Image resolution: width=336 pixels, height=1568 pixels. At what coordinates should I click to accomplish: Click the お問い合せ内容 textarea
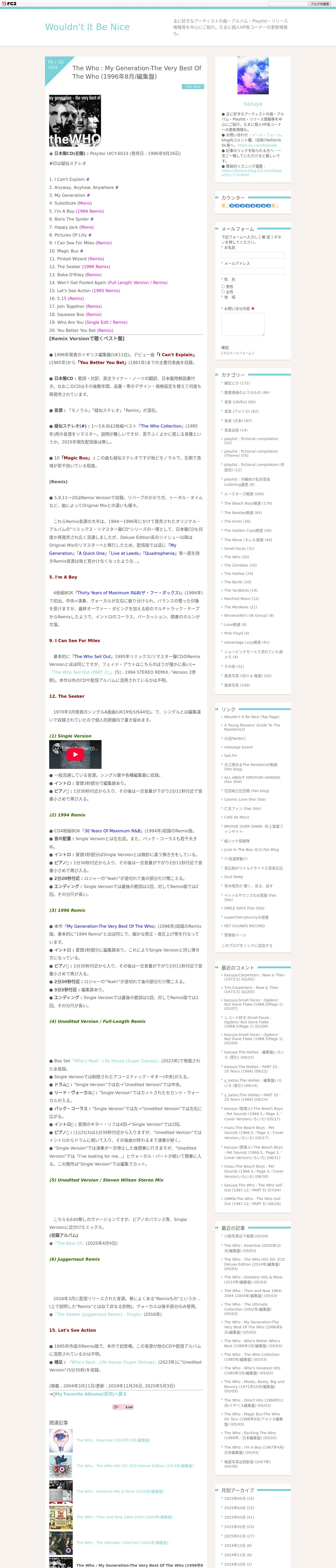click(x=243, y=324)
